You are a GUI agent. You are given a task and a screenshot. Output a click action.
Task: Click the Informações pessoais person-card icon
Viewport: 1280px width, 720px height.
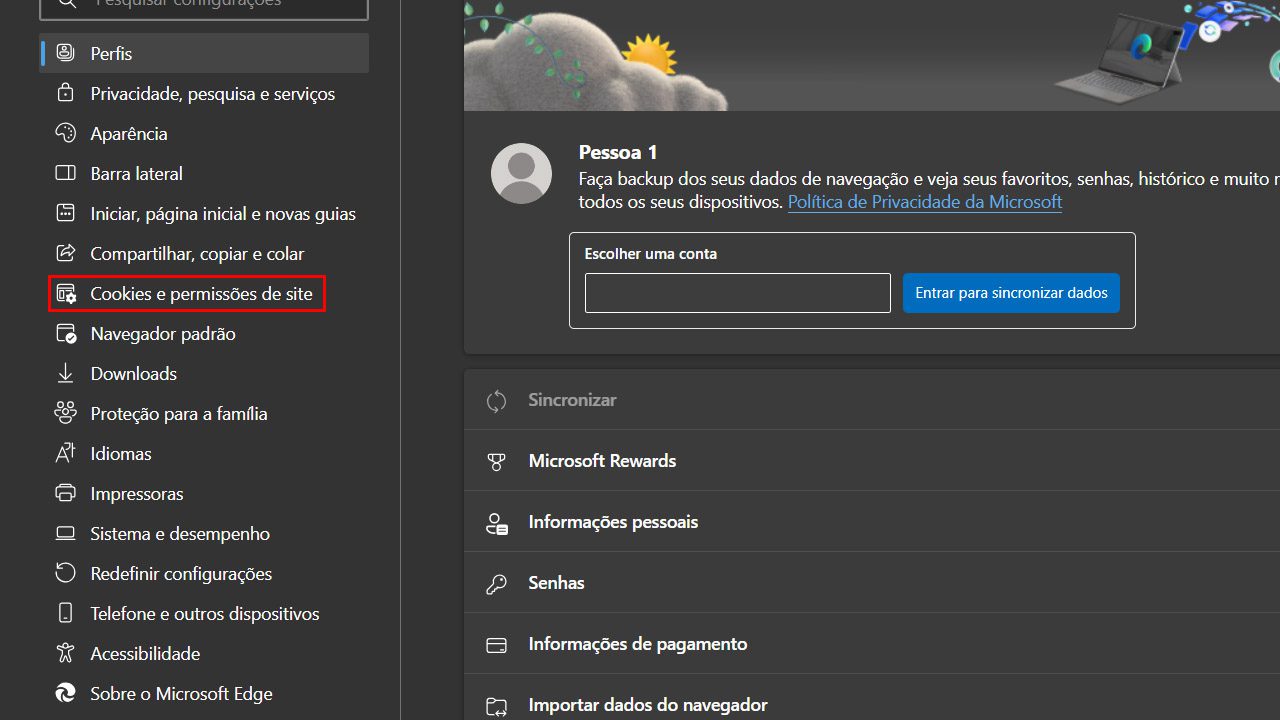click(496, 522)
